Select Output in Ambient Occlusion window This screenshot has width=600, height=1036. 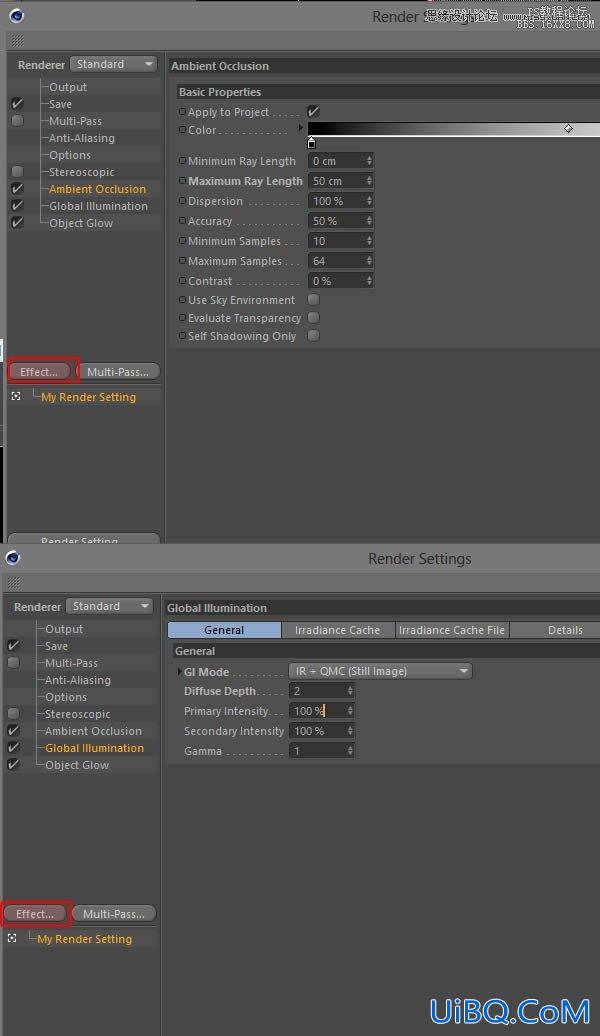tap(68, 87)
